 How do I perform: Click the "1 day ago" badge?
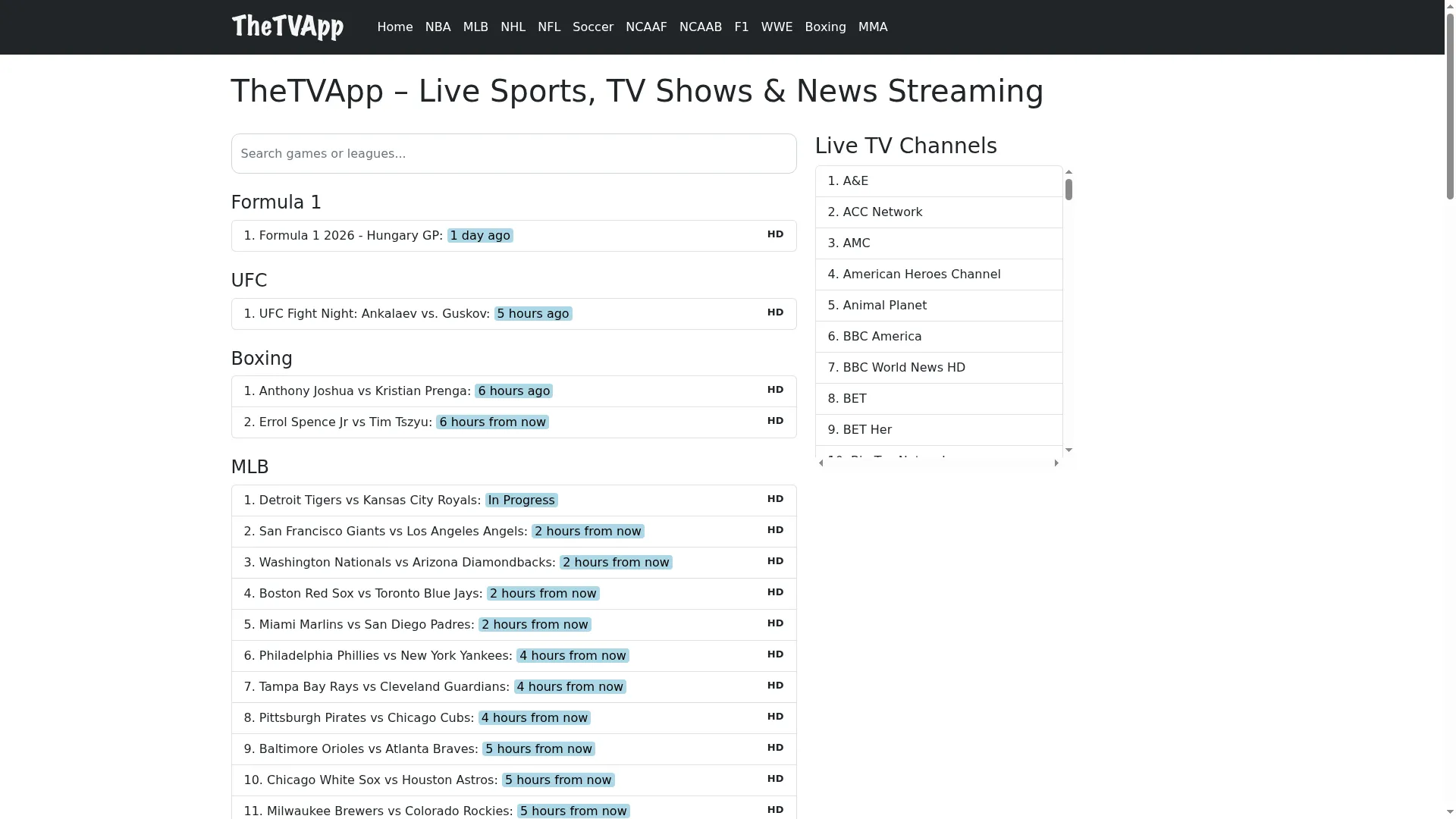coord(480,236)
